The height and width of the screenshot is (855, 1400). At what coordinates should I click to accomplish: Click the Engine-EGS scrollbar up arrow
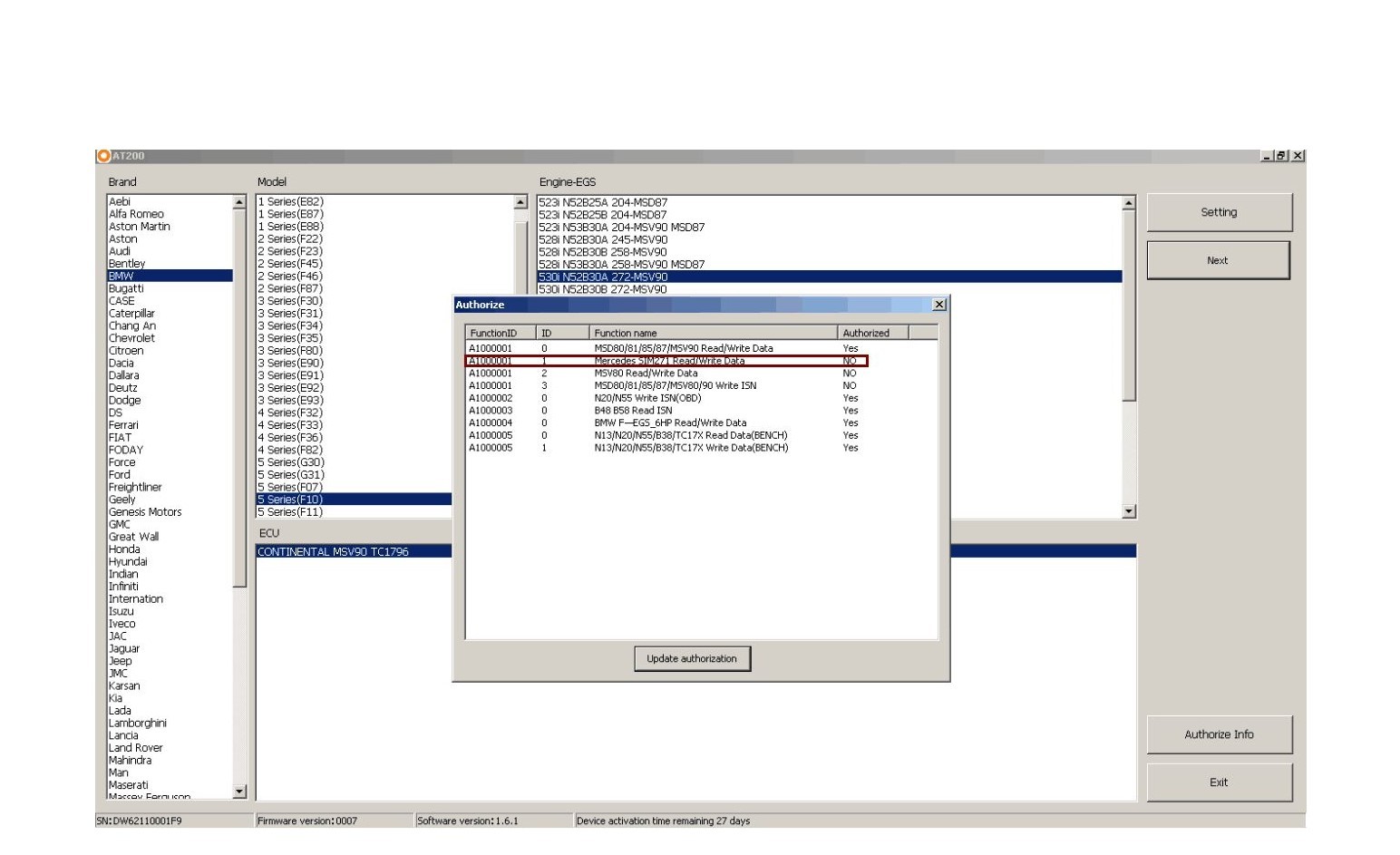point(1129,201)
